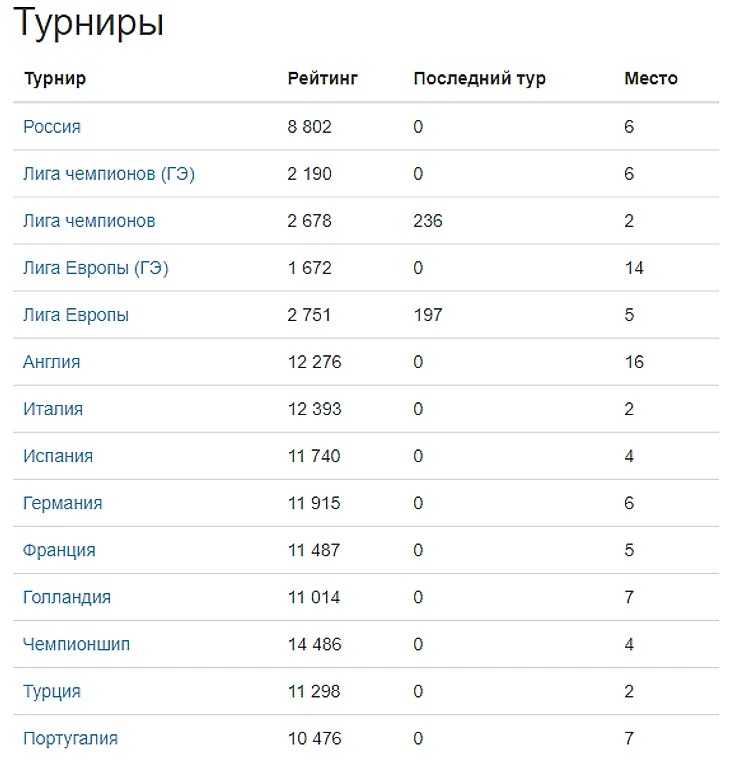Click the Рейтинг column header
The height and width of the screenshot is (764, 730).
[322, 78]
